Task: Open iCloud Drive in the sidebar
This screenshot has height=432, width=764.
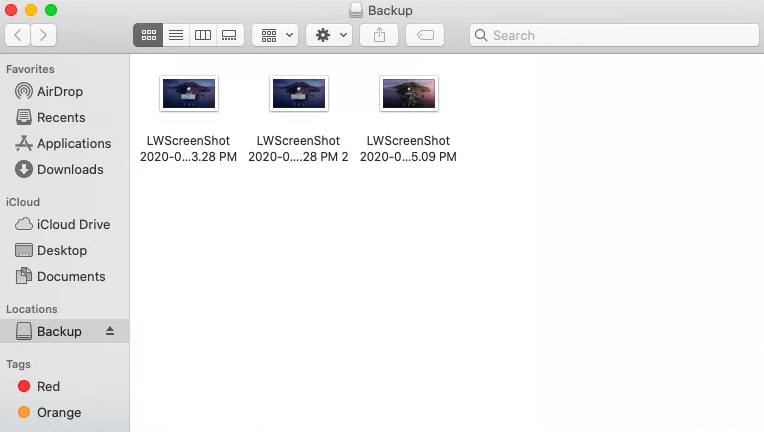Action: click(x=62, y=225)
